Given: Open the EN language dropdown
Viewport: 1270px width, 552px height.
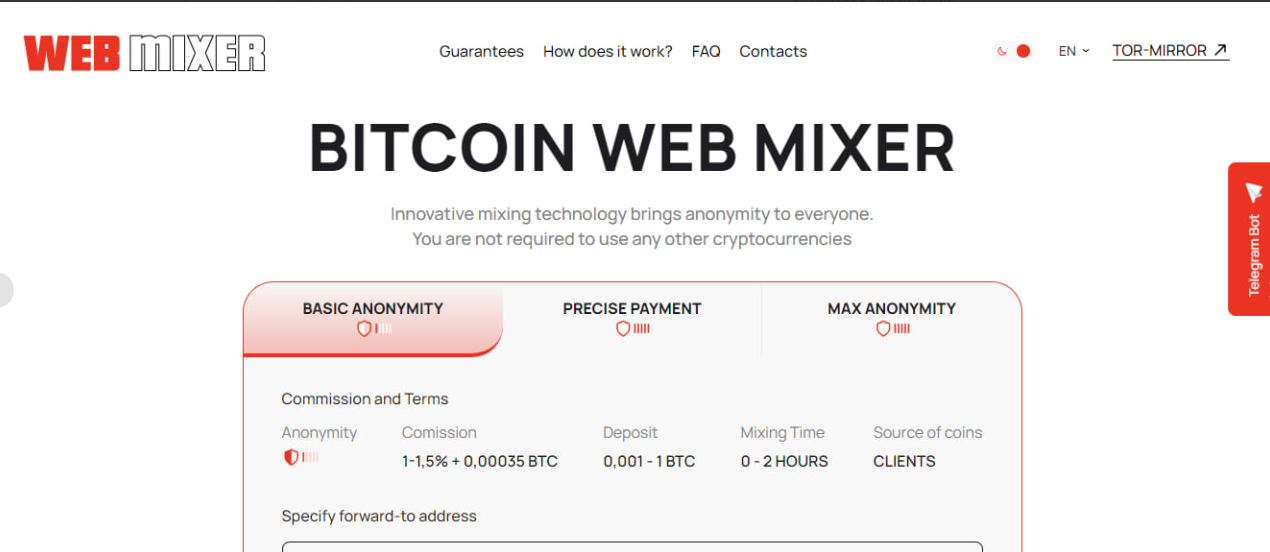Looking at the screenshot, I should pyautogui.click(x=1074, y=51).
